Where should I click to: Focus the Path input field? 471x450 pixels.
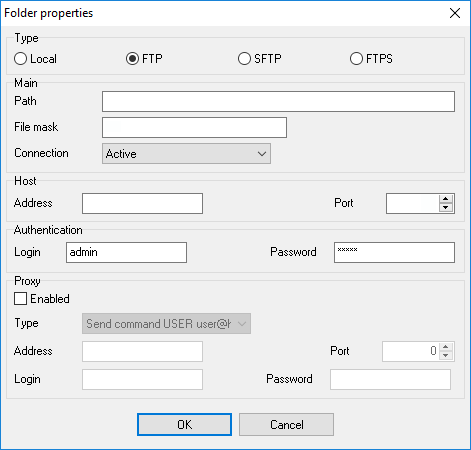pyautogui.click(x=278, y=102)
